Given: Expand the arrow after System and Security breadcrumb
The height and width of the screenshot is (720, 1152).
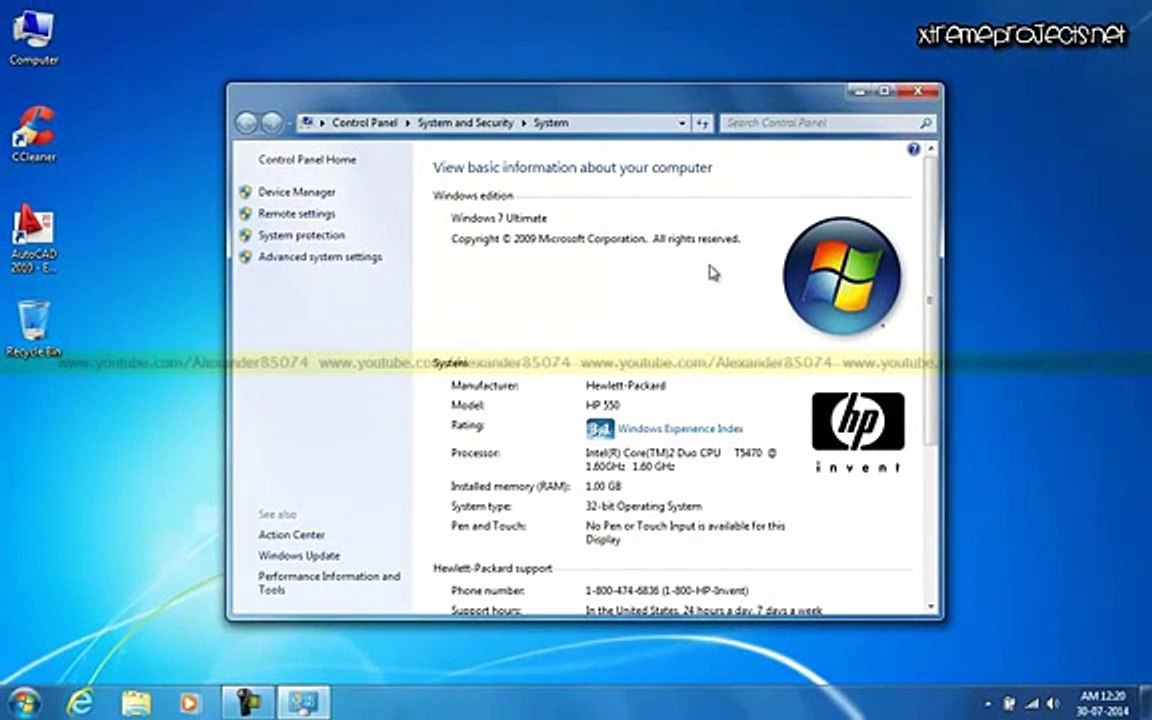Looking at the screenshot, I should [524, 123].
